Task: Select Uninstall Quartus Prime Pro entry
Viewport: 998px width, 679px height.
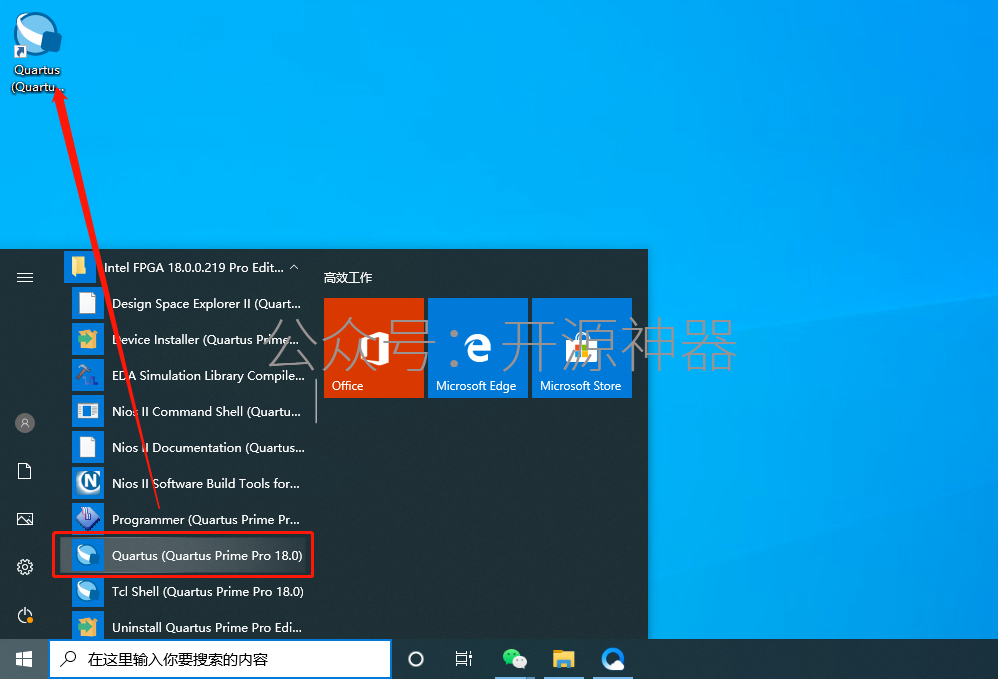Action: point(185,627)
